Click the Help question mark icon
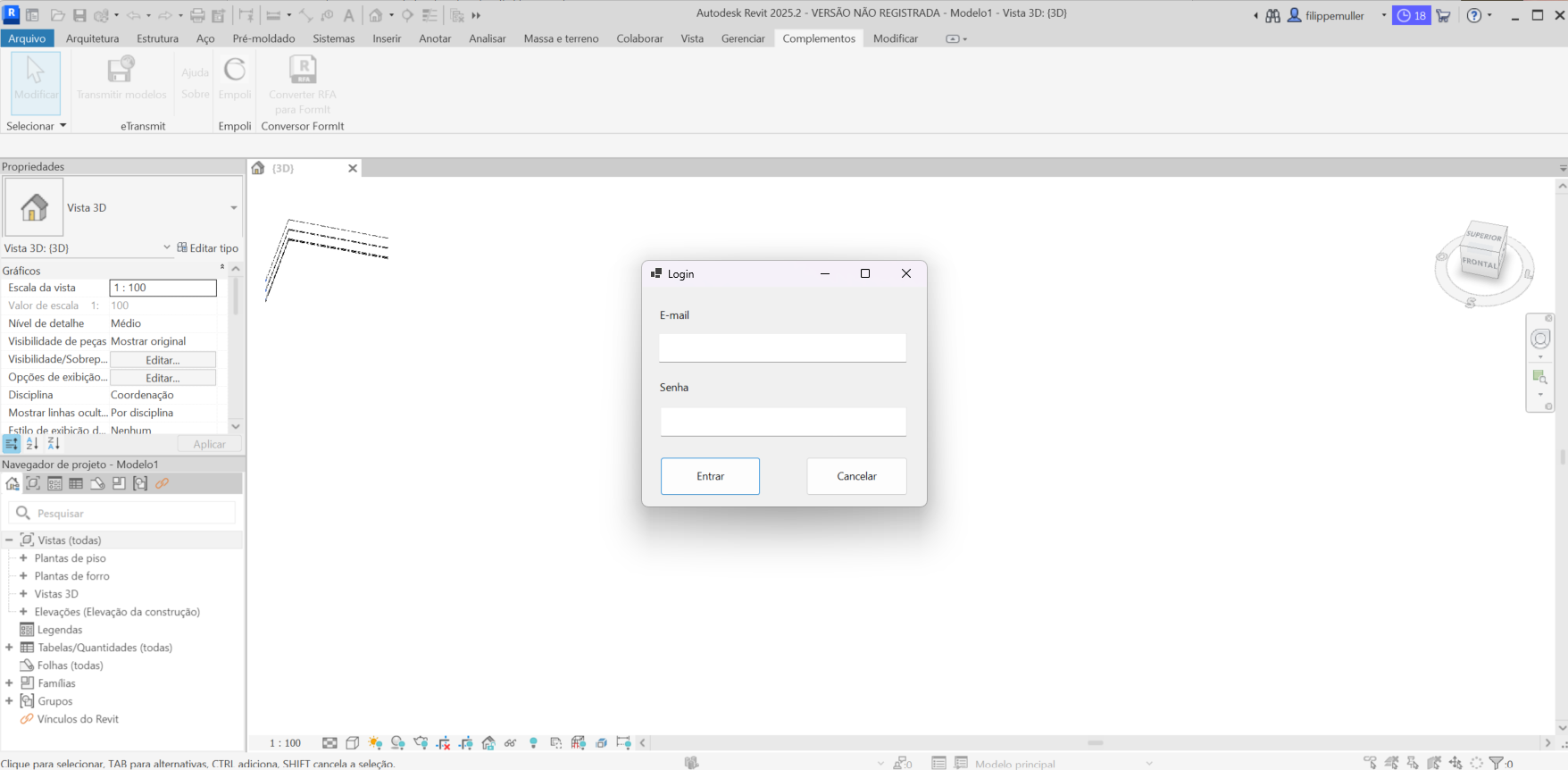 coord(1474,15)
